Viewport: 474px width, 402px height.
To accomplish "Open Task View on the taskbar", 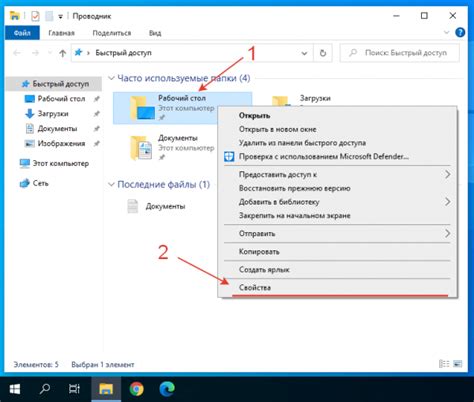I will [74, 389].
